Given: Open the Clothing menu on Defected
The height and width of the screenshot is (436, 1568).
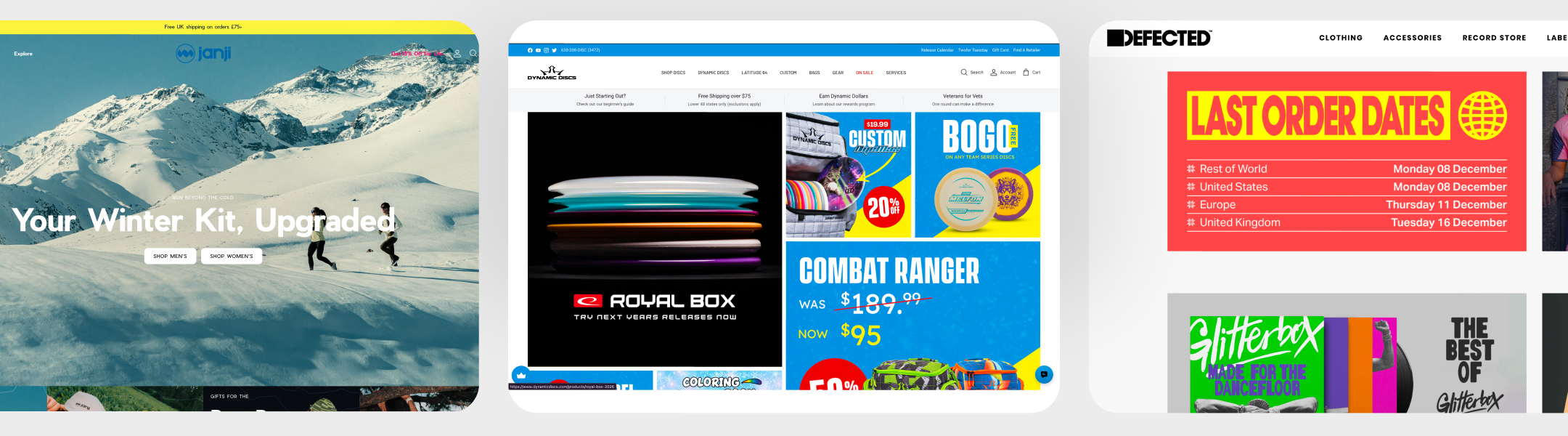Looking at the screenshot, I should [1341, 38].
